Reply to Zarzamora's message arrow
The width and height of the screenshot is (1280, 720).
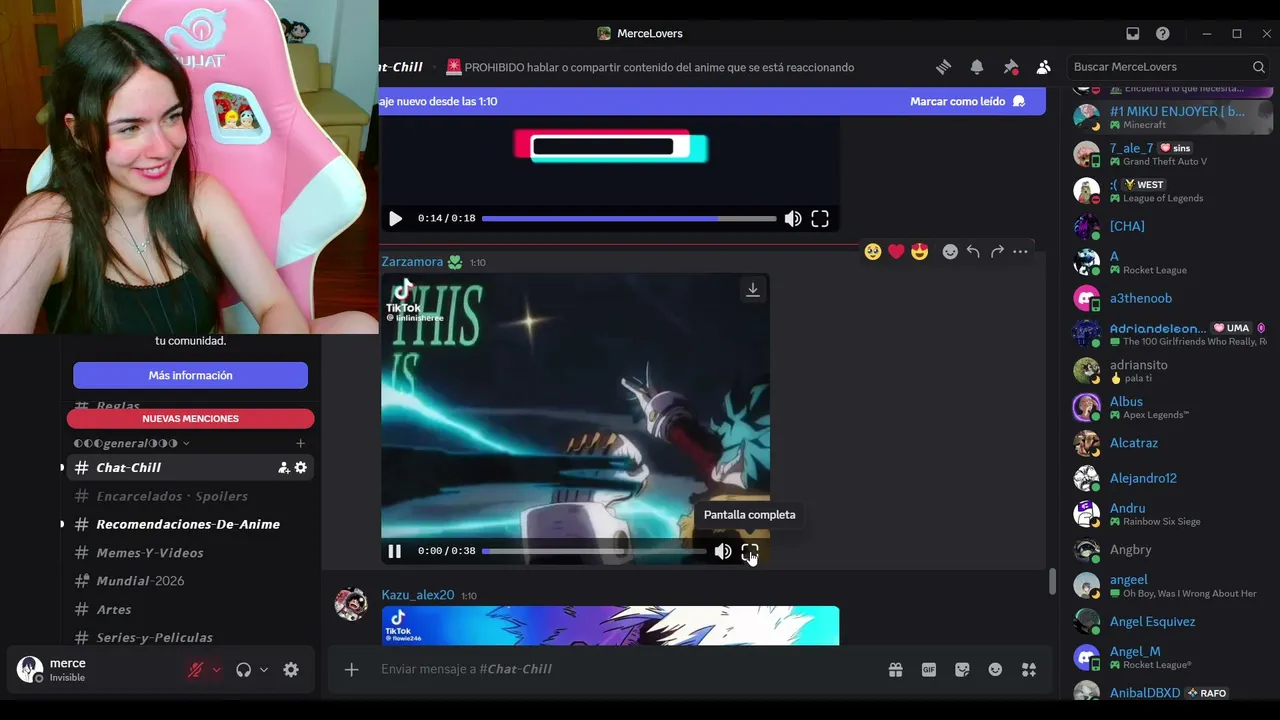[973, 252]
